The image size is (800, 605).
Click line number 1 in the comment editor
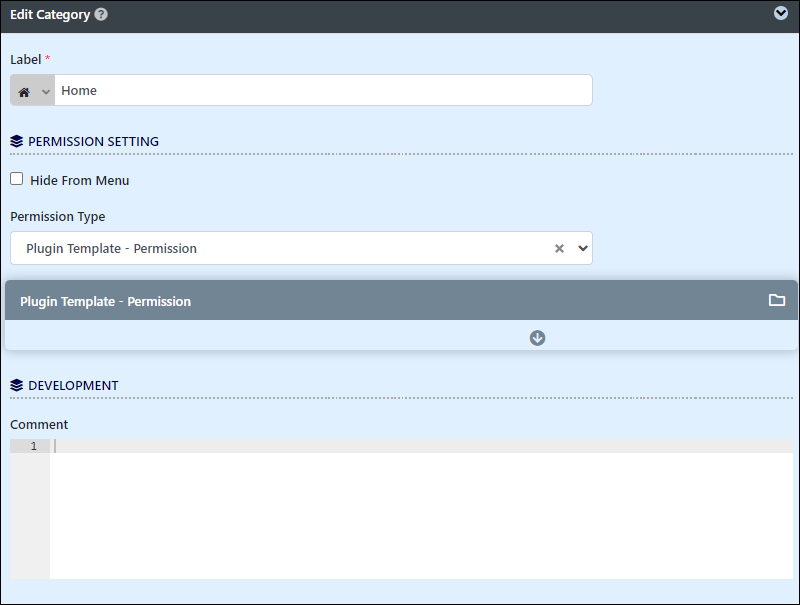[x=34, y=446]
